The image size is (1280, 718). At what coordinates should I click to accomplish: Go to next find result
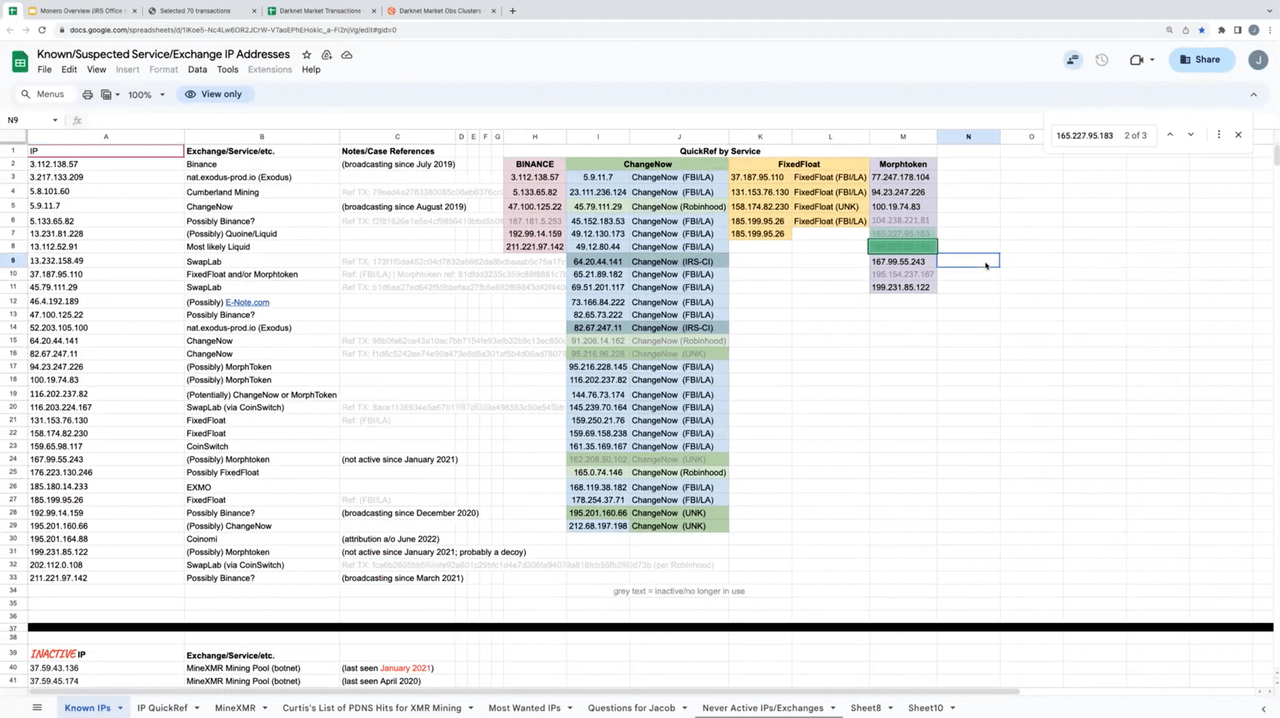coord(1191,135)
